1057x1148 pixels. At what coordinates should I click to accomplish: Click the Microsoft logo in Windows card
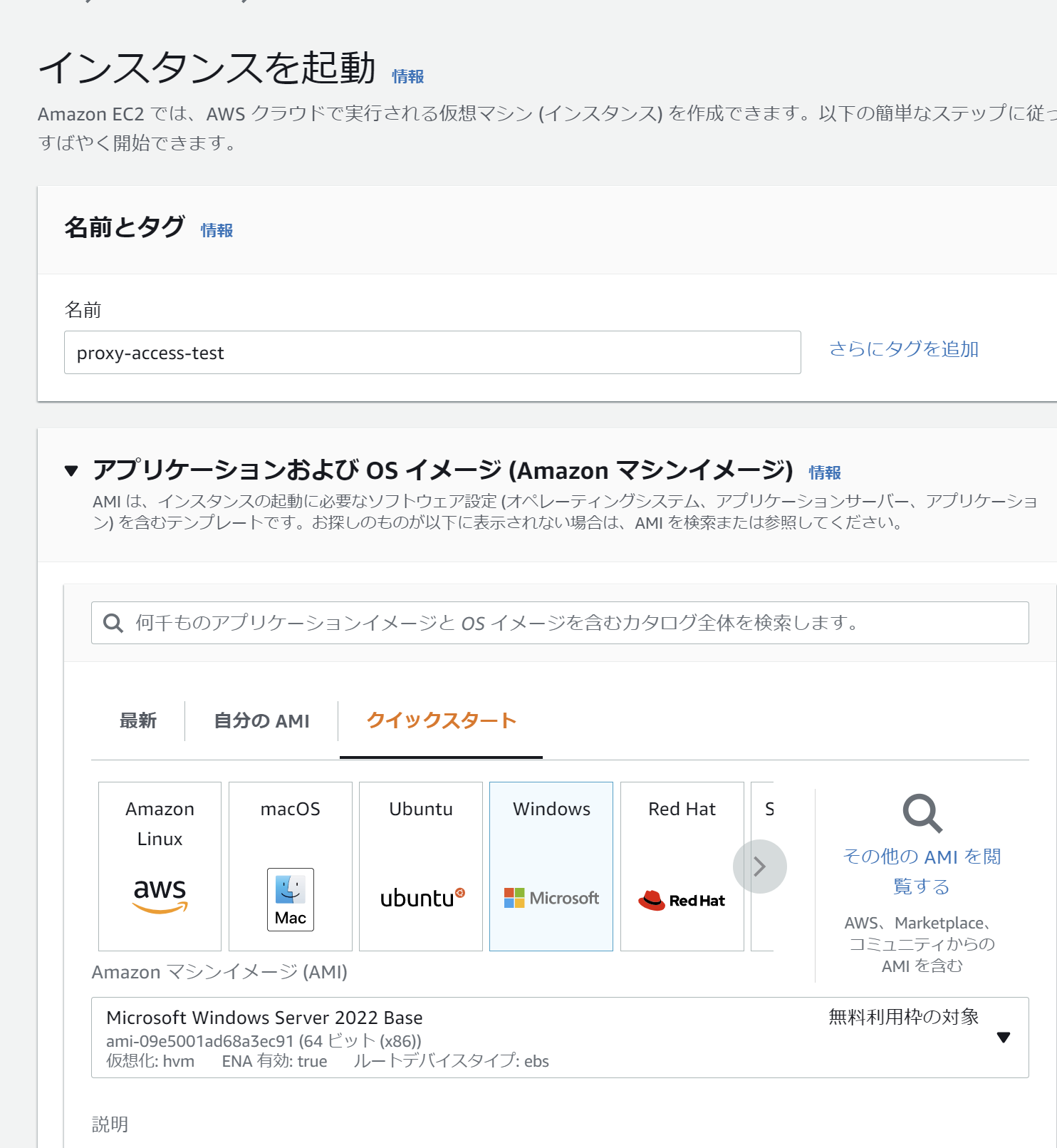click(552, 898)
